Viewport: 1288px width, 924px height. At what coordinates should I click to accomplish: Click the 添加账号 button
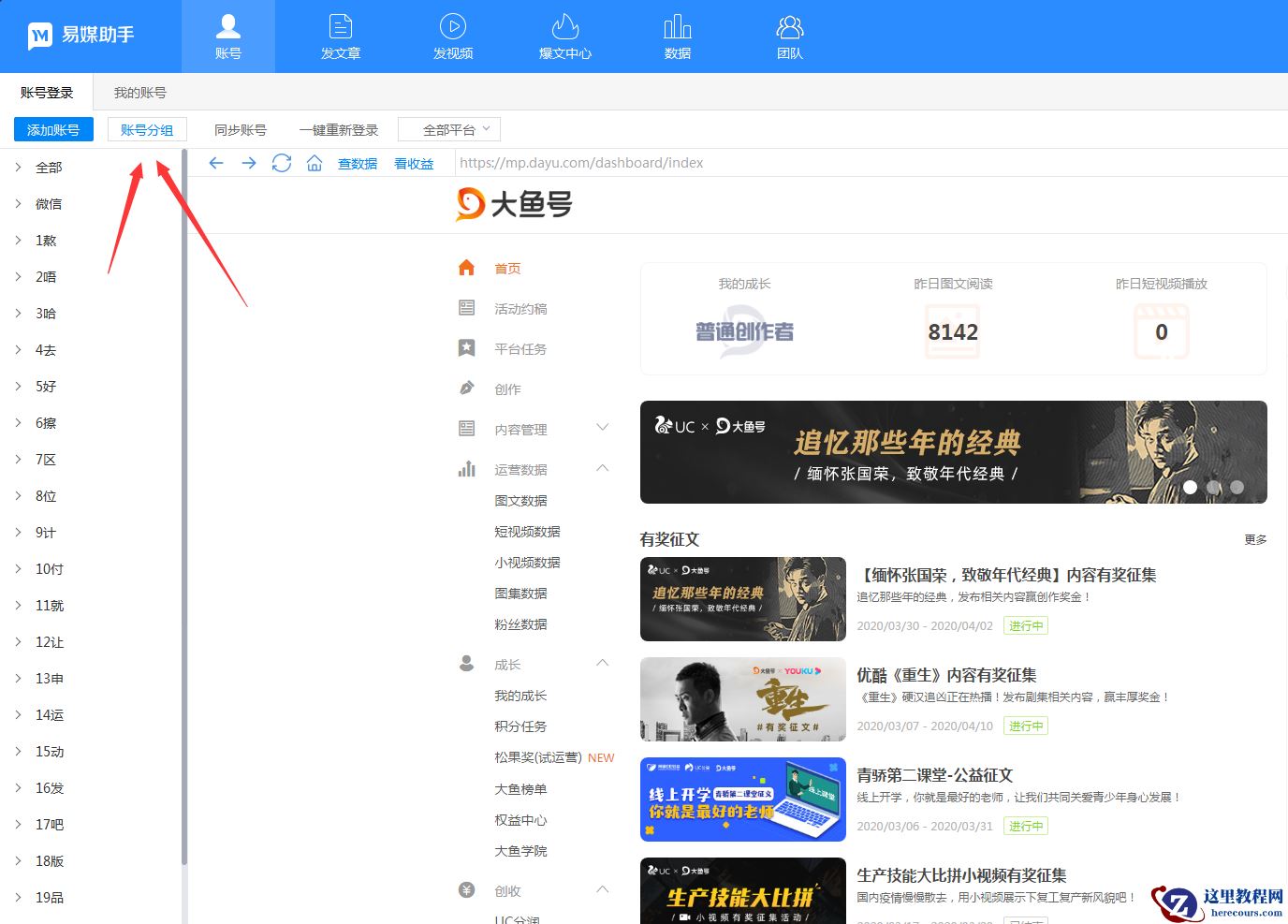[53, 130]
